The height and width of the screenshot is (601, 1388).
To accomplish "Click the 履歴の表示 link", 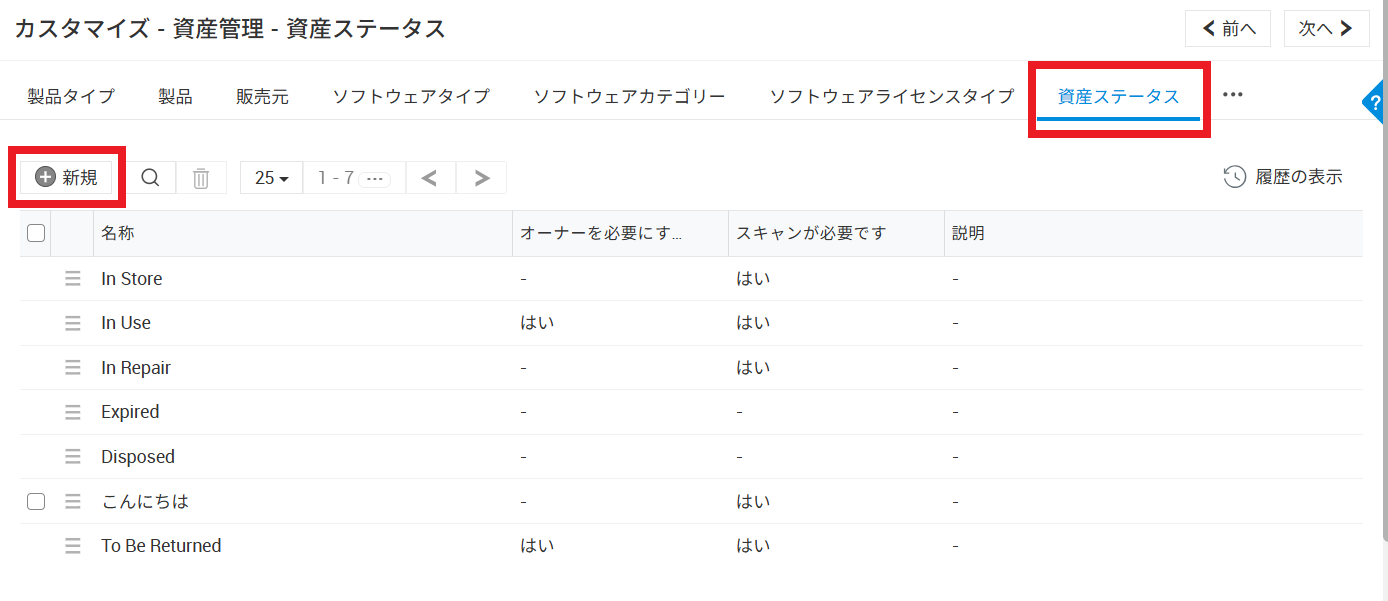I will [x=1284, y=178].
